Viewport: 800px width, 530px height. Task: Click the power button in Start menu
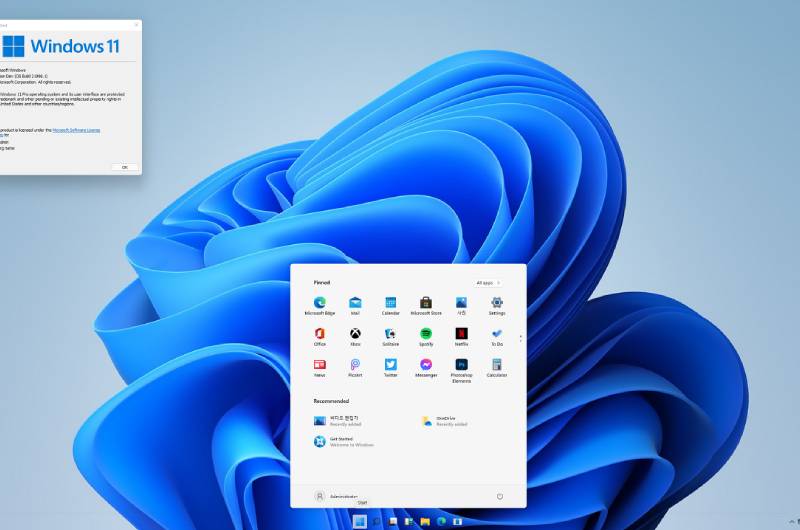(x=500, y=496)
